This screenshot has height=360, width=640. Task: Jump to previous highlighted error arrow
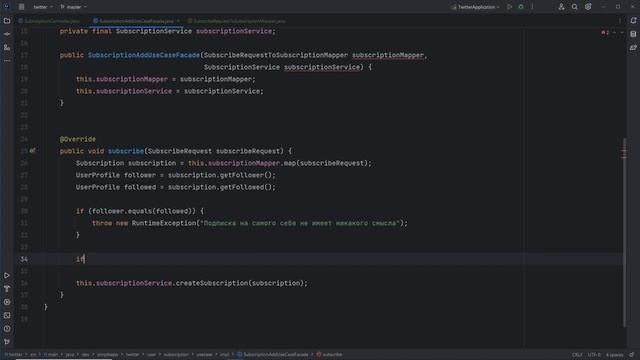click(x=614, y=32)
